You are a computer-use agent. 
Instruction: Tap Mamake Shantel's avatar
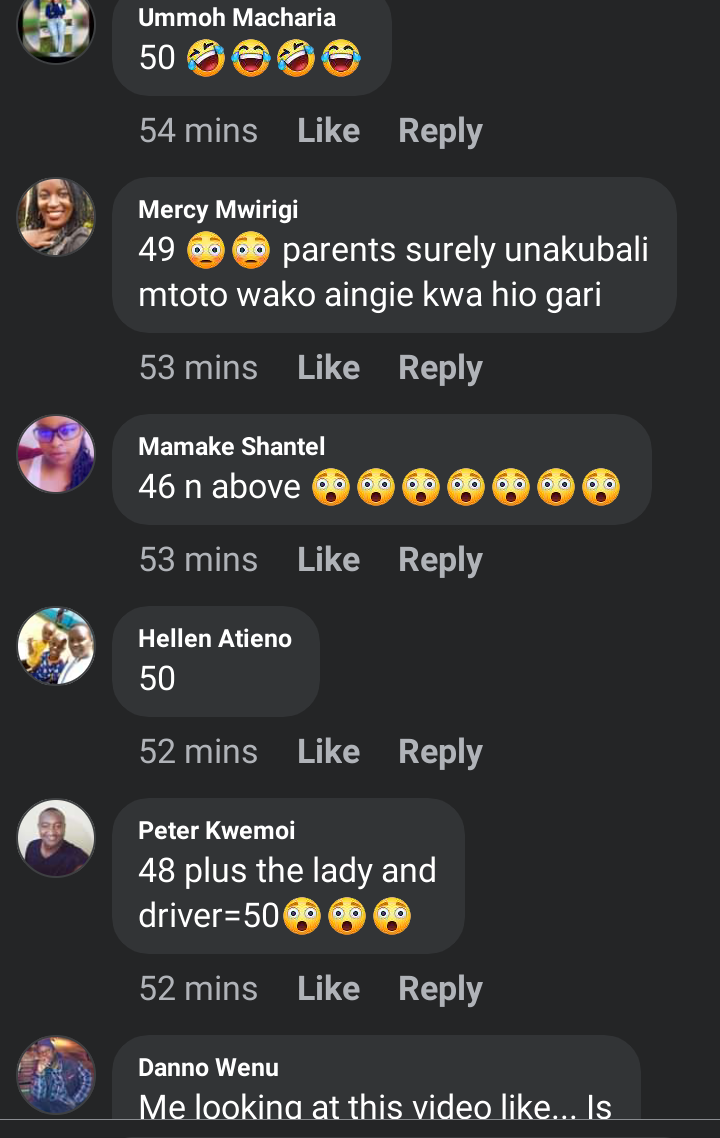click(56, 454)
